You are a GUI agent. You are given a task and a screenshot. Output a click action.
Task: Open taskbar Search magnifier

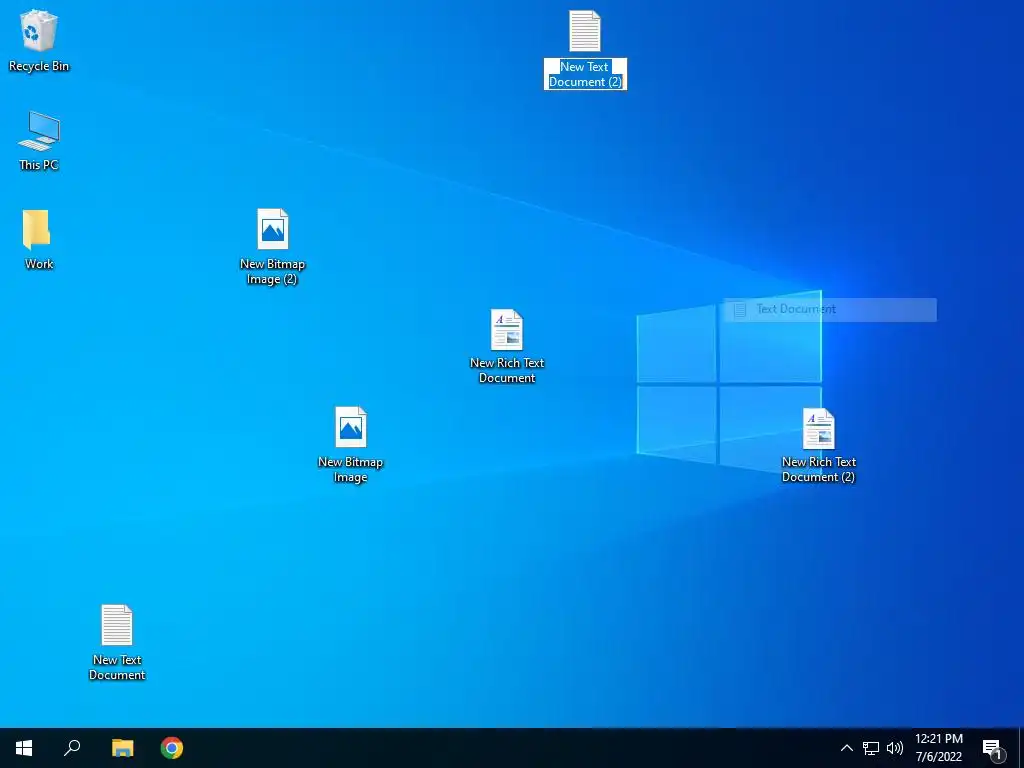coord(72,748)
